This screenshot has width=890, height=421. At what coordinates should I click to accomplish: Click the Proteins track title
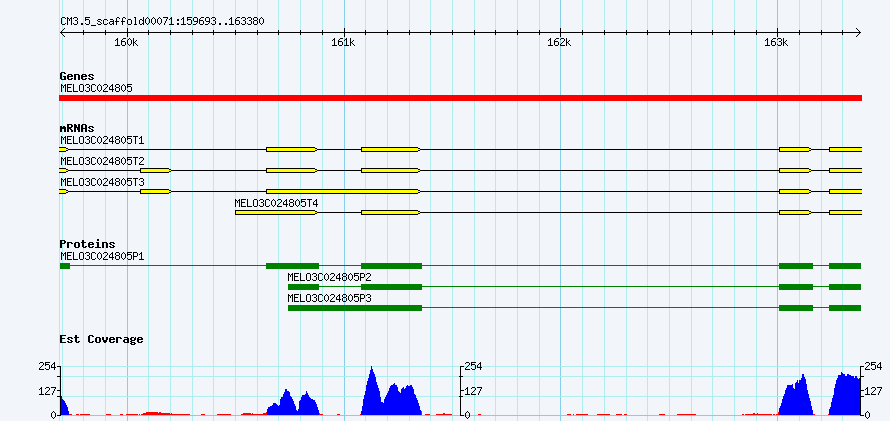tap(87, 245)
